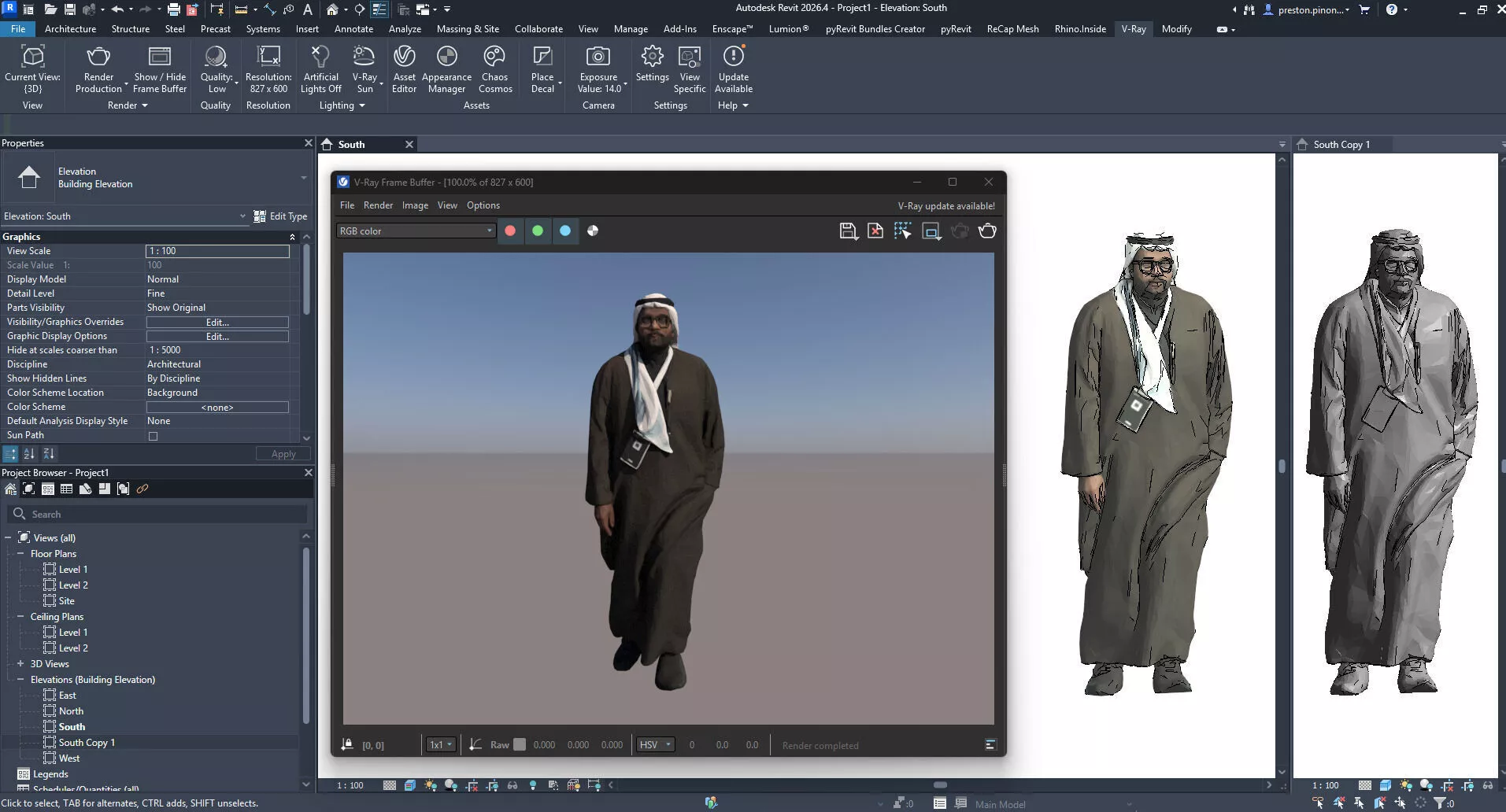Click Detail Level icon in view control bar

point(390,785)
